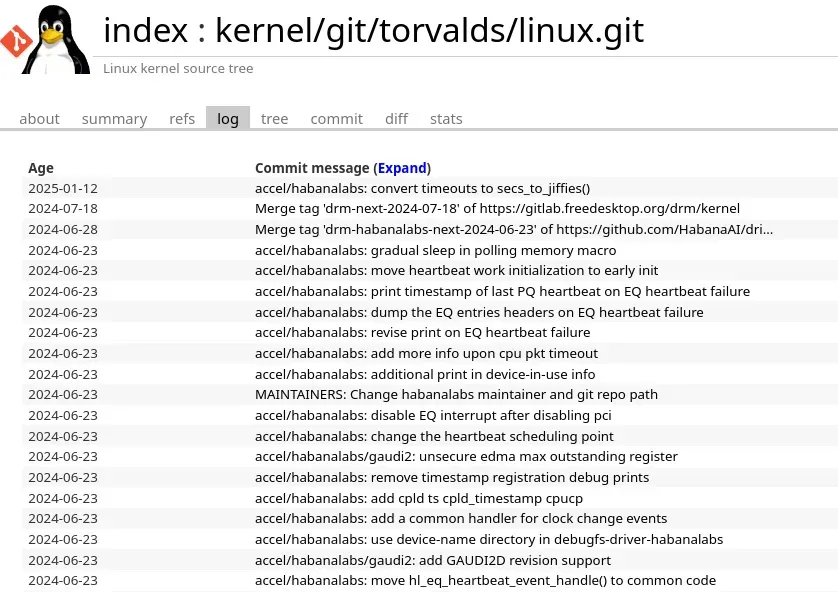Open commit 'convert timeouts to secs_to_jiffies()'
This screenshot has width=838, height=592.
[422, 188]
